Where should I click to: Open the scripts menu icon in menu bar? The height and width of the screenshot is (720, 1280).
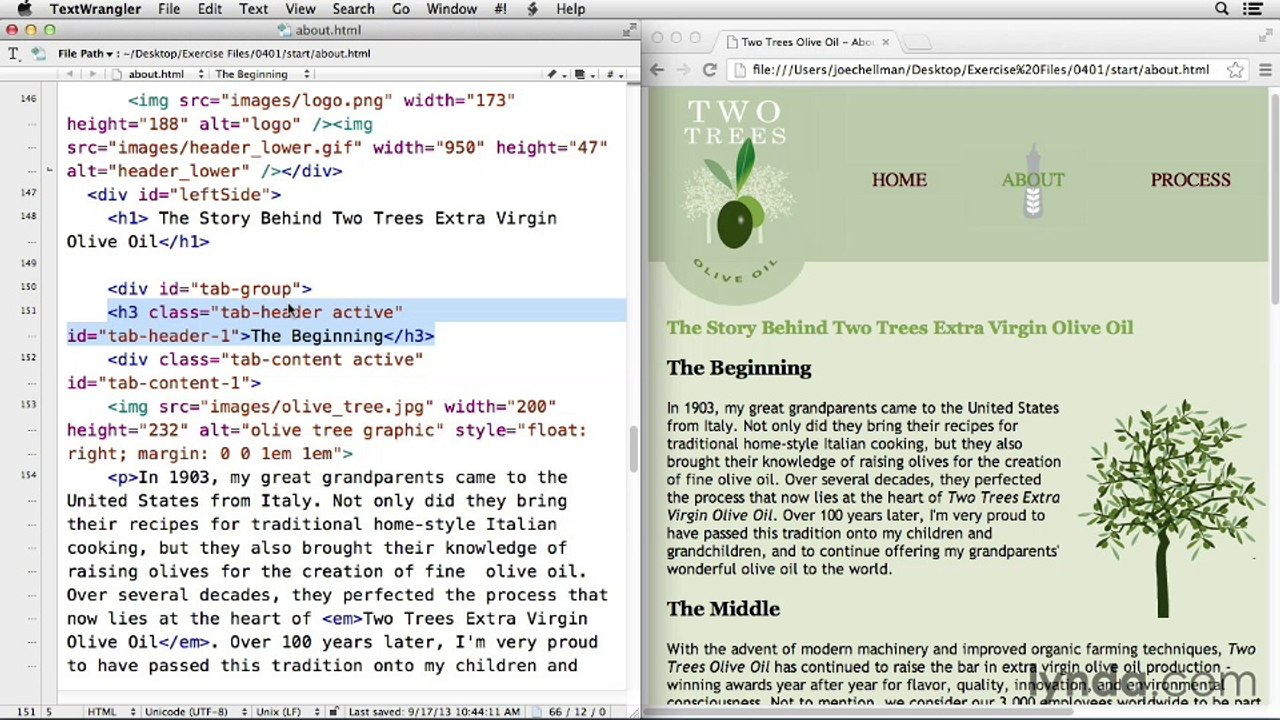click(x=532, y=9)
